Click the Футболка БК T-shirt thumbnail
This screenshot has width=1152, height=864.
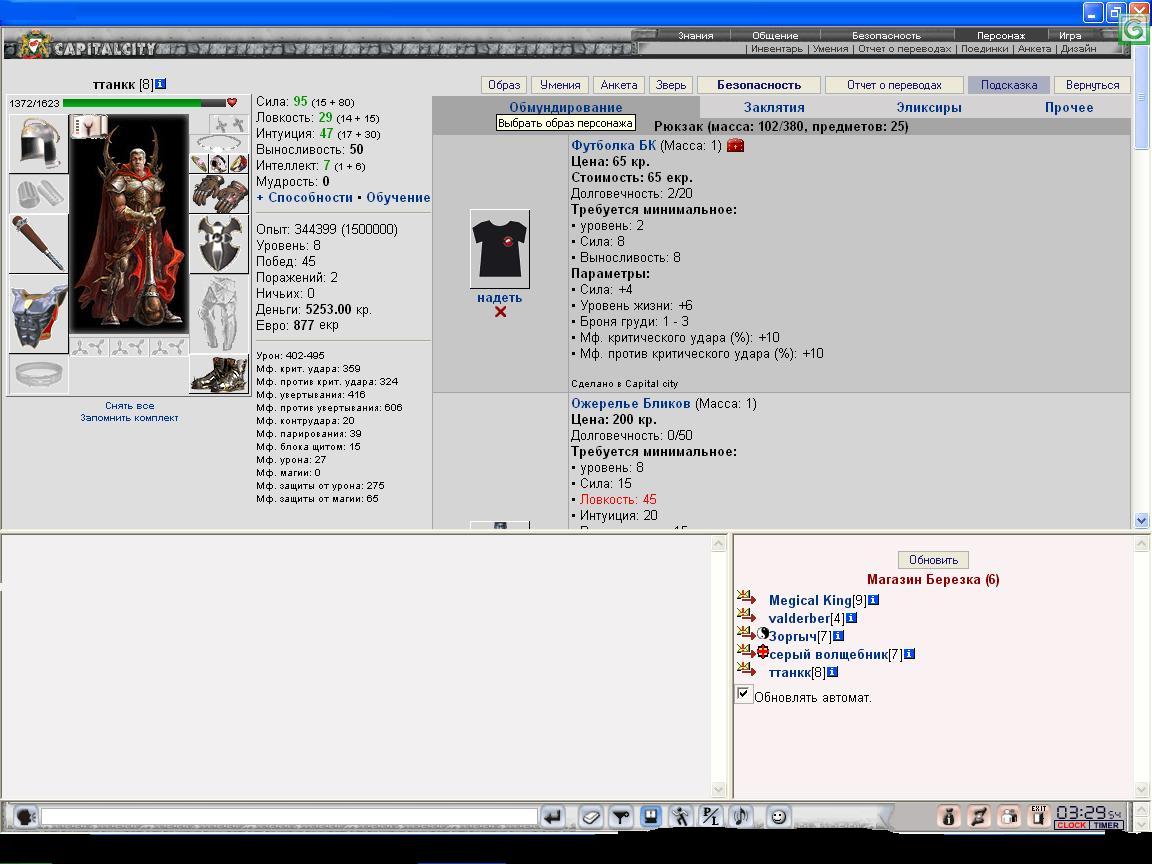coord(500,248)
